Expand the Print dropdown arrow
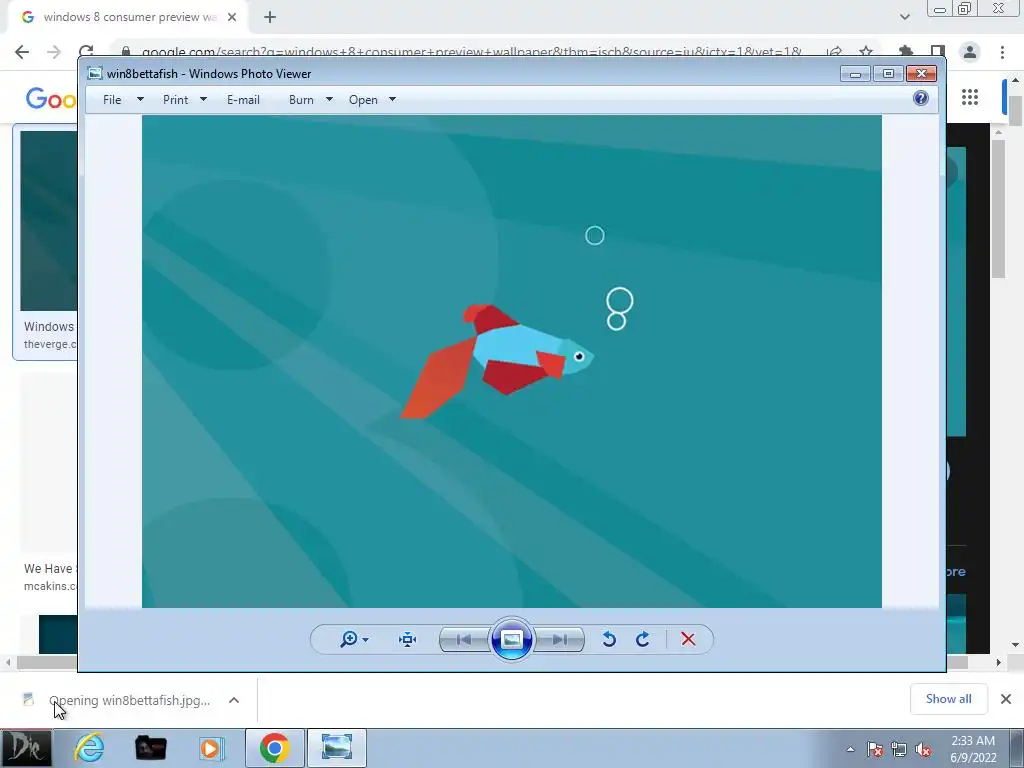The image size is (1024, 768). click(203, 99)
